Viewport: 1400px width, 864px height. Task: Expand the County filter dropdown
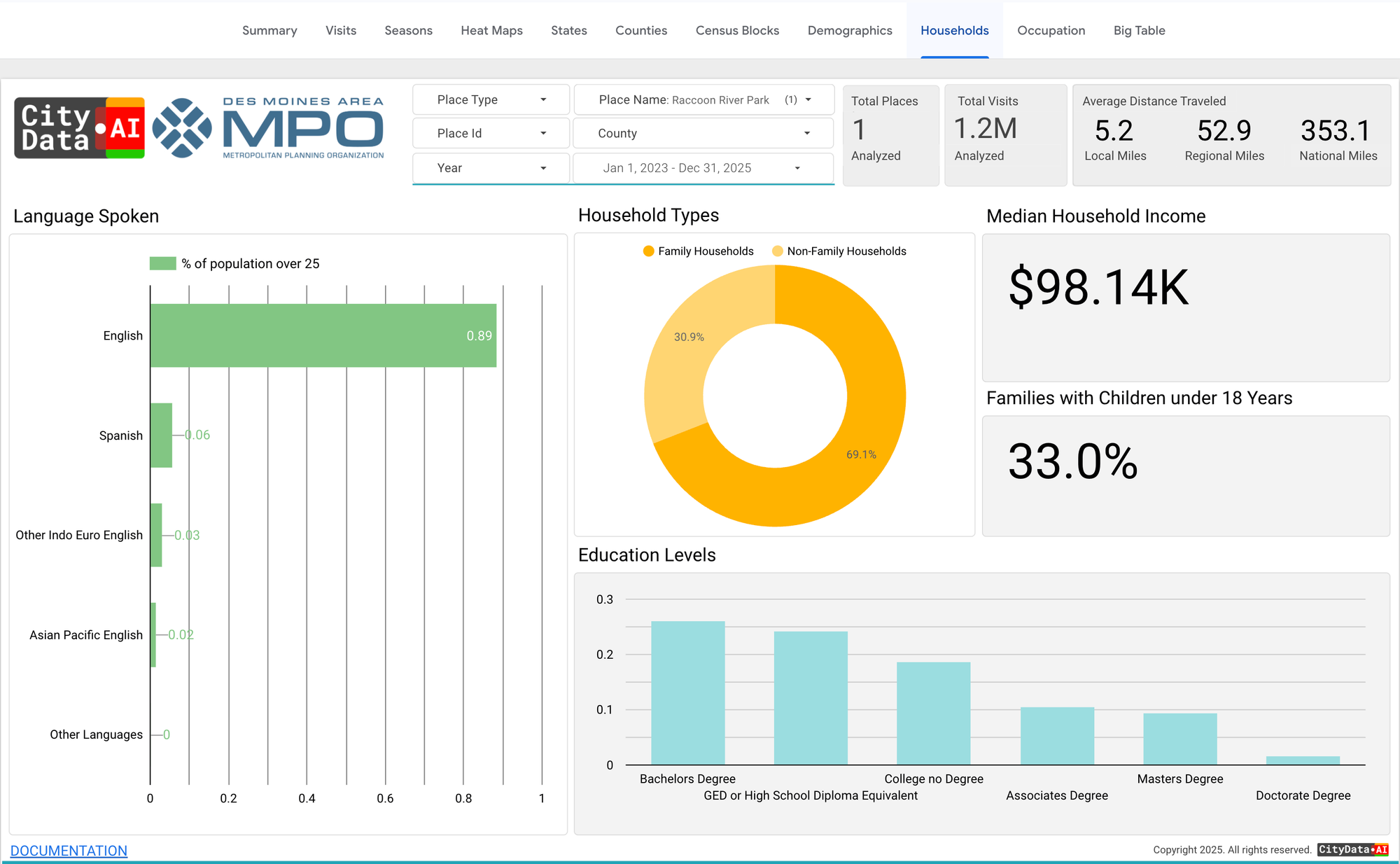tap(703, 134)
